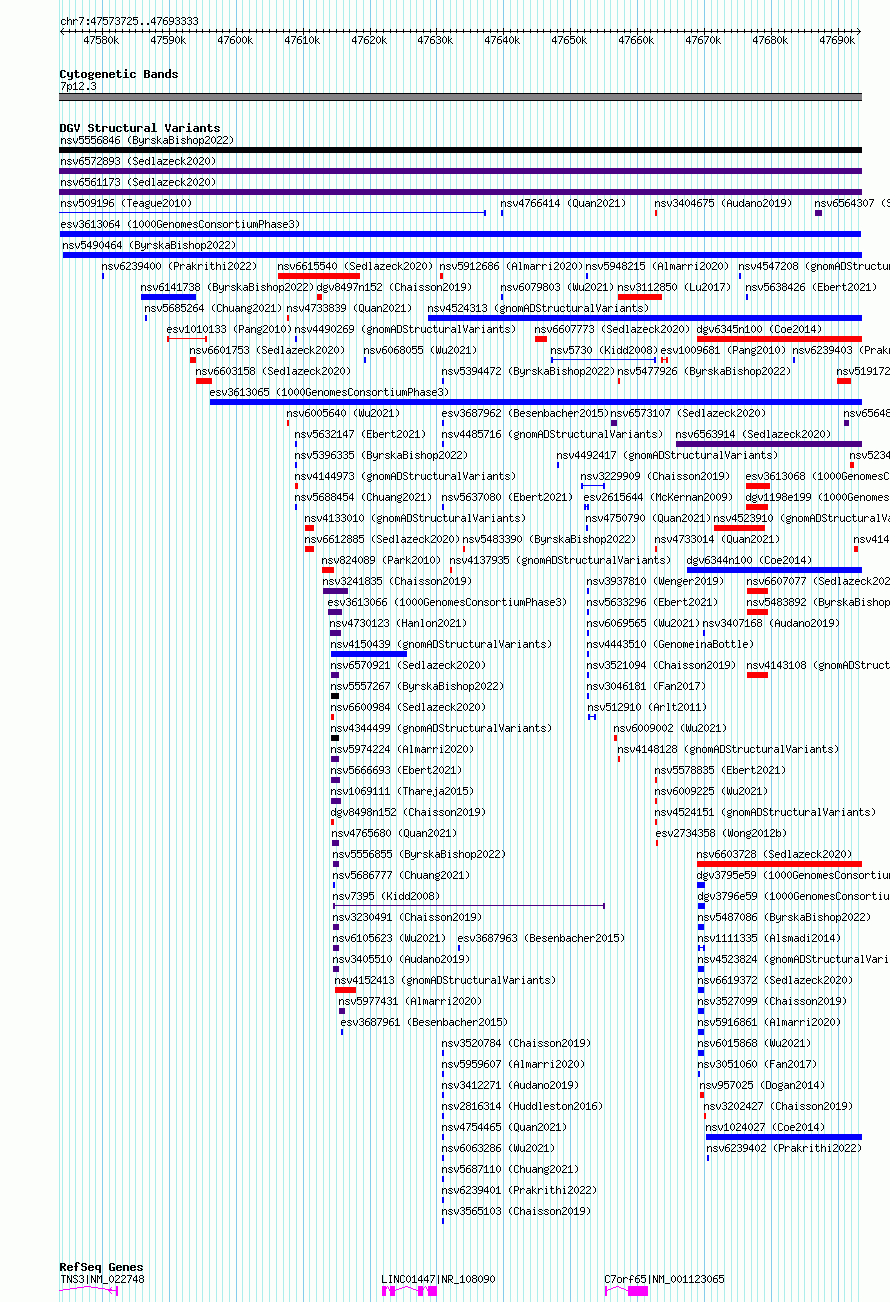Image resolution: width=890 pixels, height=1302 pixels.
Task: Click the RefSeq Genes track title
Action: 101,1268
